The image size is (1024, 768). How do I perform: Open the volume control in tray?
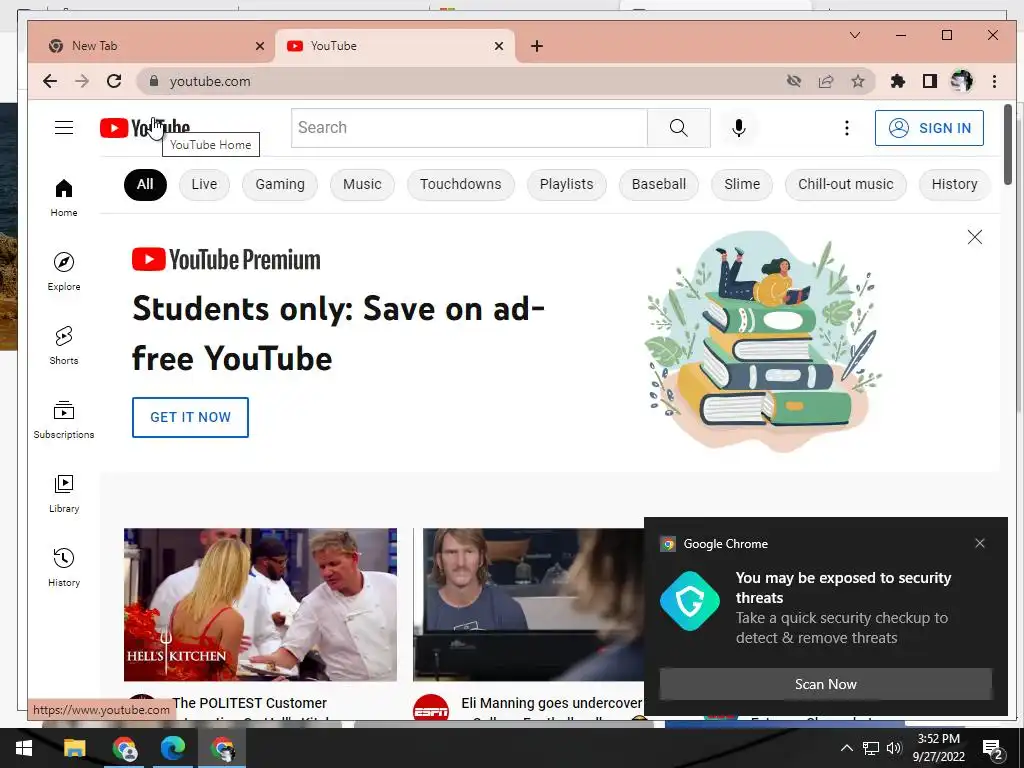tap(894, 748)
